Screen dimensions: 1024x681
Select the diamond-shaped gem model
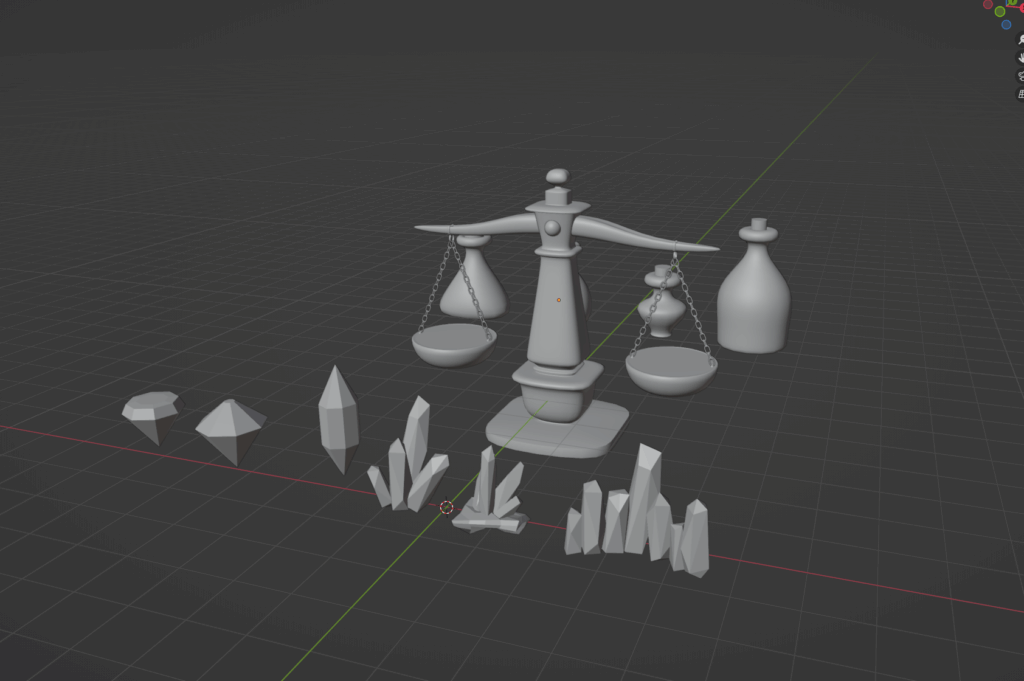[231, 428]
